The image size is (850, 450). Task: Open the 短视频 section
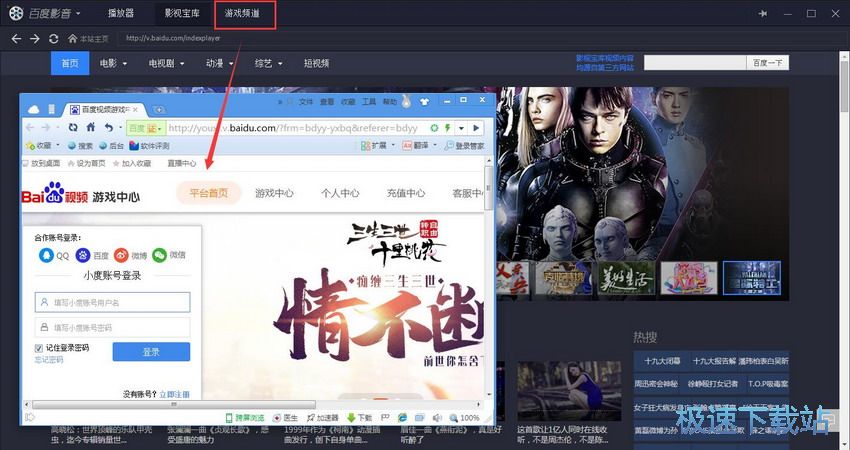[317, 63]
